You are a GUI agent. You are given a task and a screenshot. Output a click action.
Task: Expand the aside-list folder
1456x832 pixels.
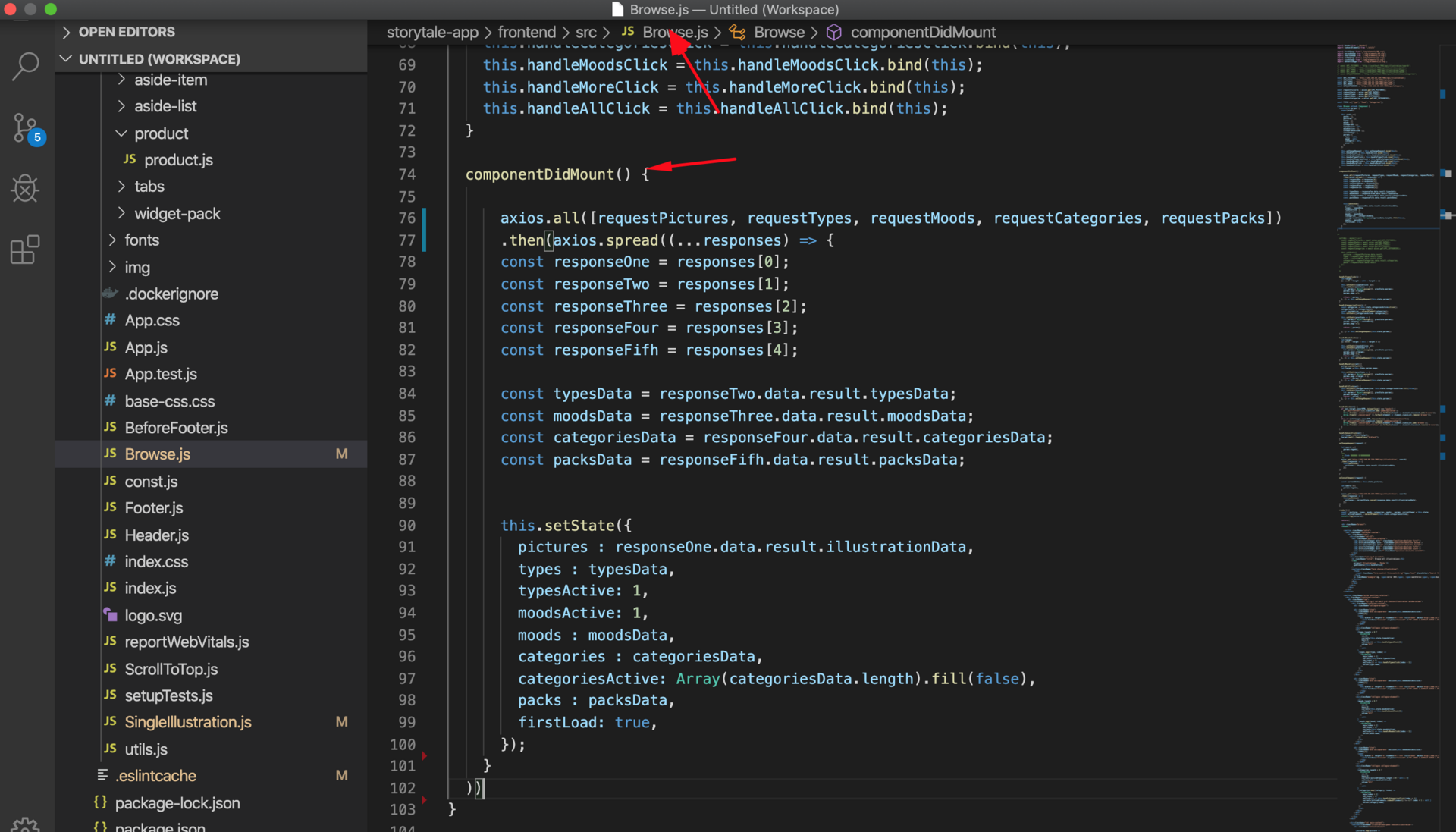click(121, 106)
